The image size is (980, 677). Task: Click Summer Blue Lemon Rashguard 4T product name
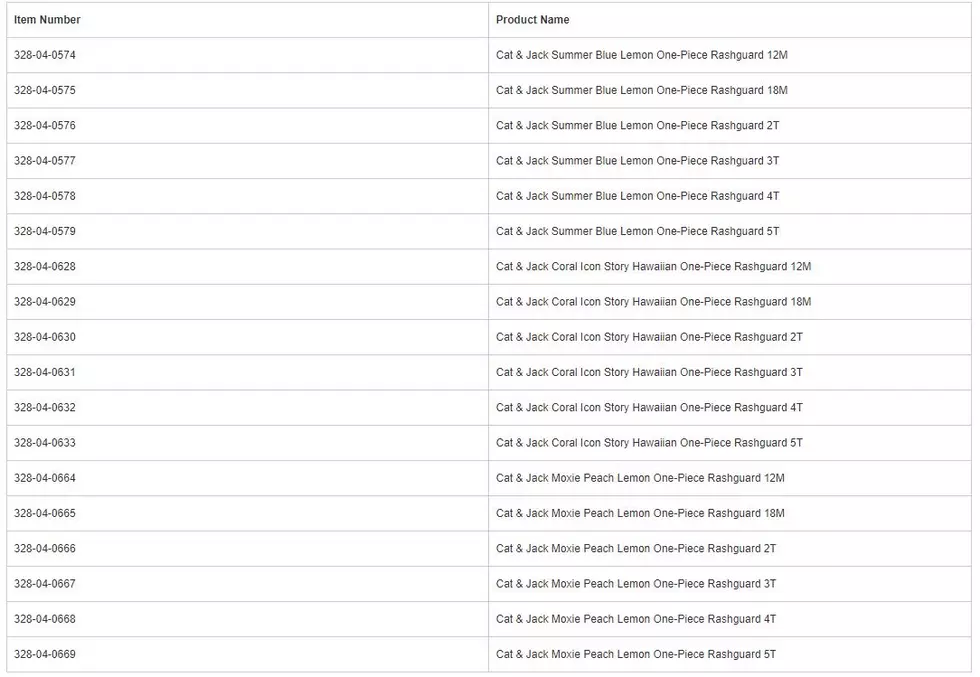point(638,196)
